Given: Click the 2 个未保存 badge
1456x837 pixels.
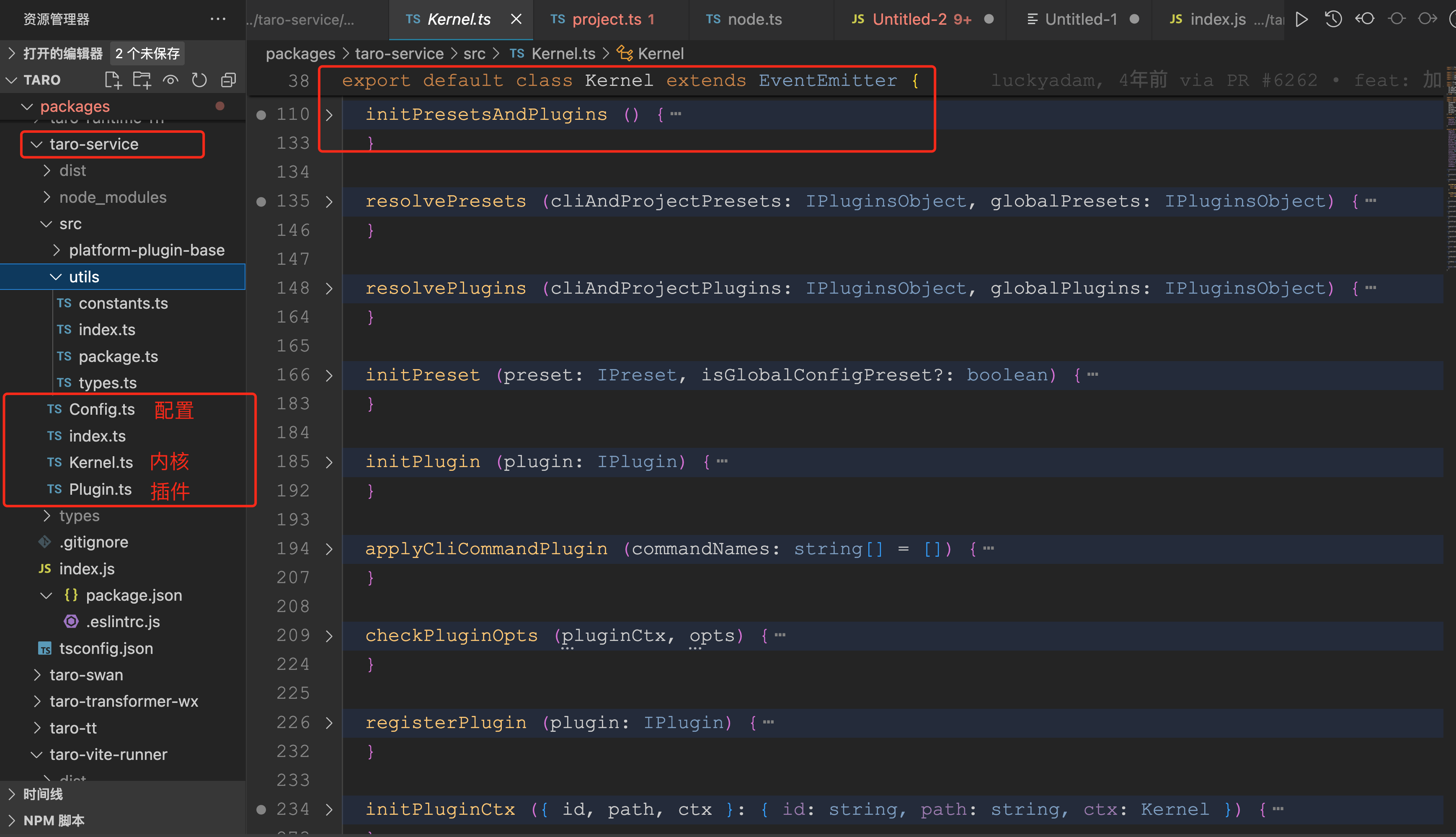Looking at the screenshot, I should click(147, 54).
